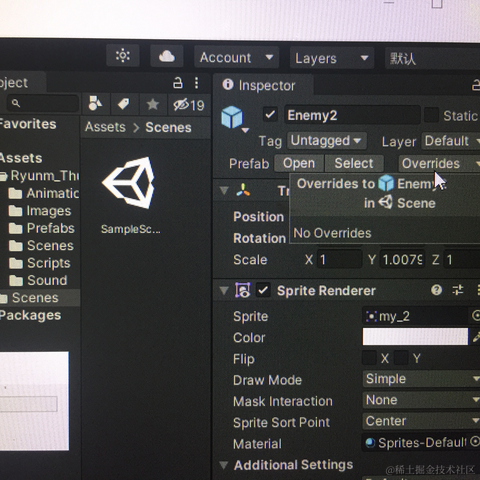Viewport: 480px width, 480px height.
Task: Open Sprite Renderer help icon
Action: [x=436, y=290]
